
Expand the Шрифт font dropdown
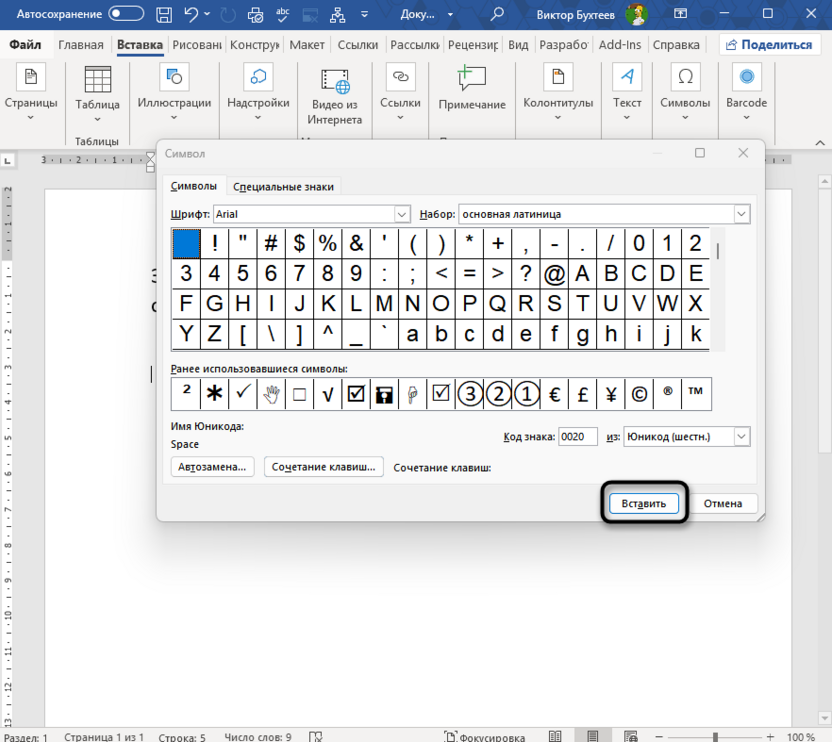point(402,214)
